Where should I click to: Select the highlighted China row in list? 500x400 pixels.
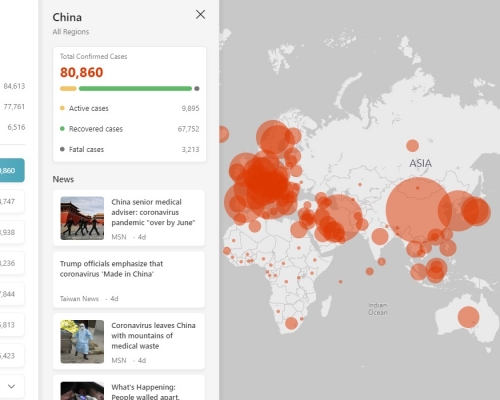tap(12, 170)
